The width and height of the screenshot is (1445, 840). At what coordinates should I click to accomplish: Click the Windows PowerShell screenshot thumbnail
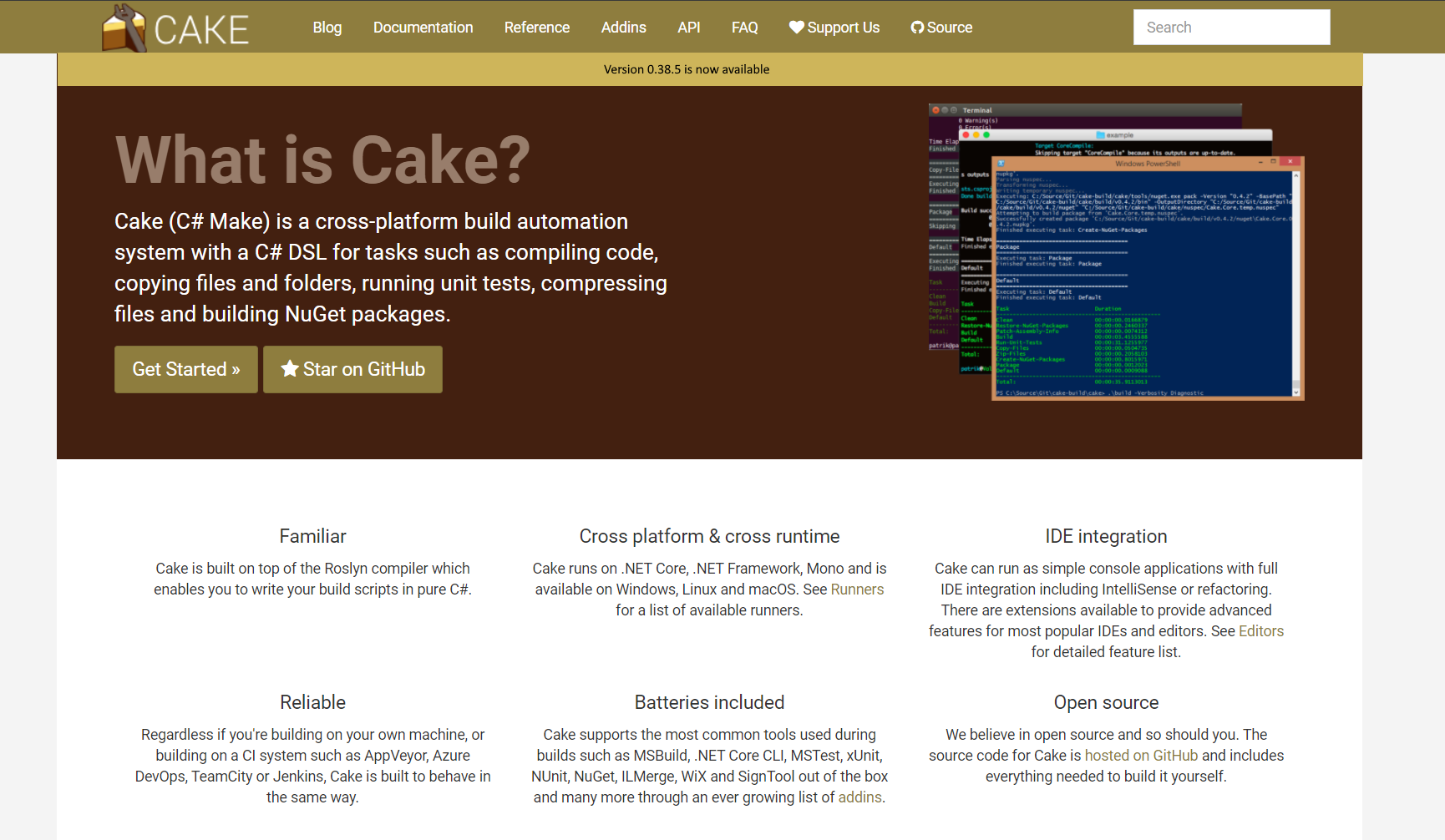[x=1147, y=278]
